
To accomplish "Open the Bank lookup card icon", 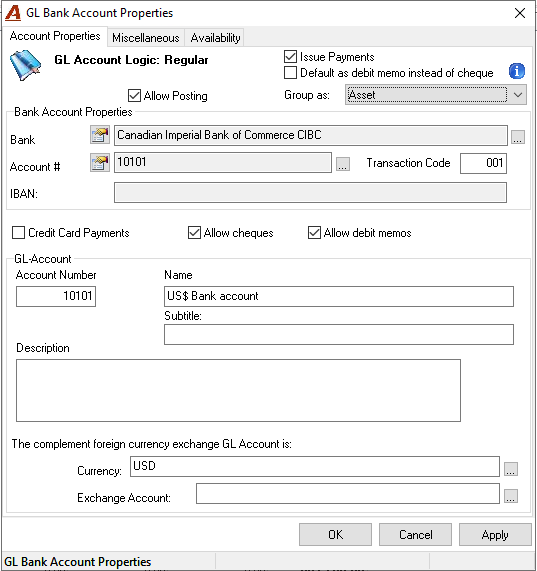I will tap(100, 135).
